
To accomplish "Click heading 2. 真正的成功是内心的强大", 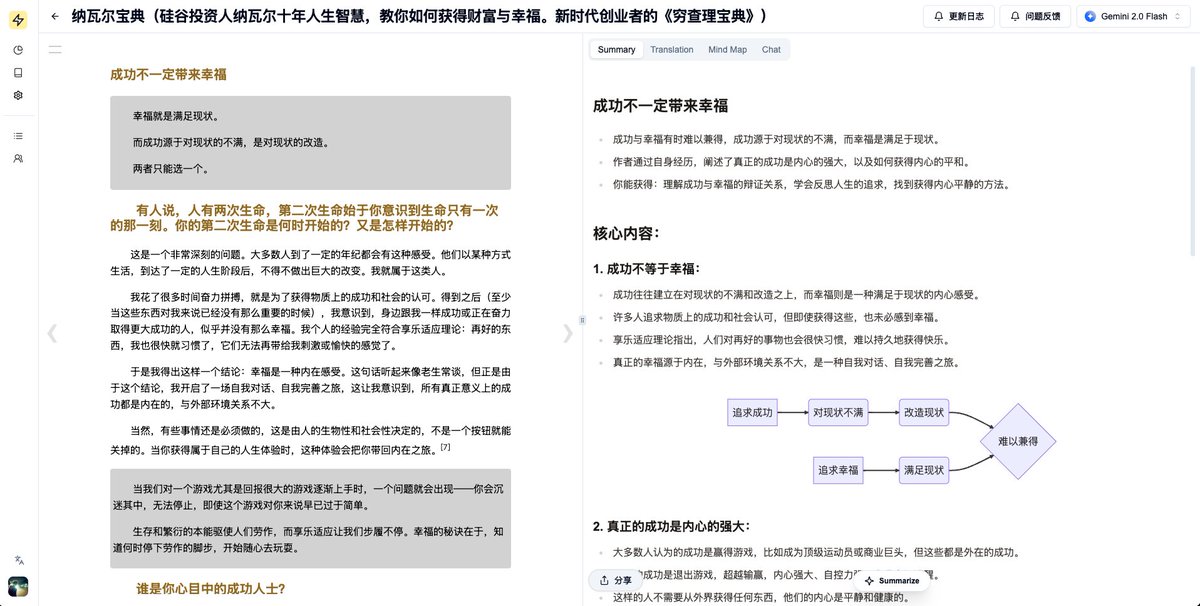I will [671, 526].
